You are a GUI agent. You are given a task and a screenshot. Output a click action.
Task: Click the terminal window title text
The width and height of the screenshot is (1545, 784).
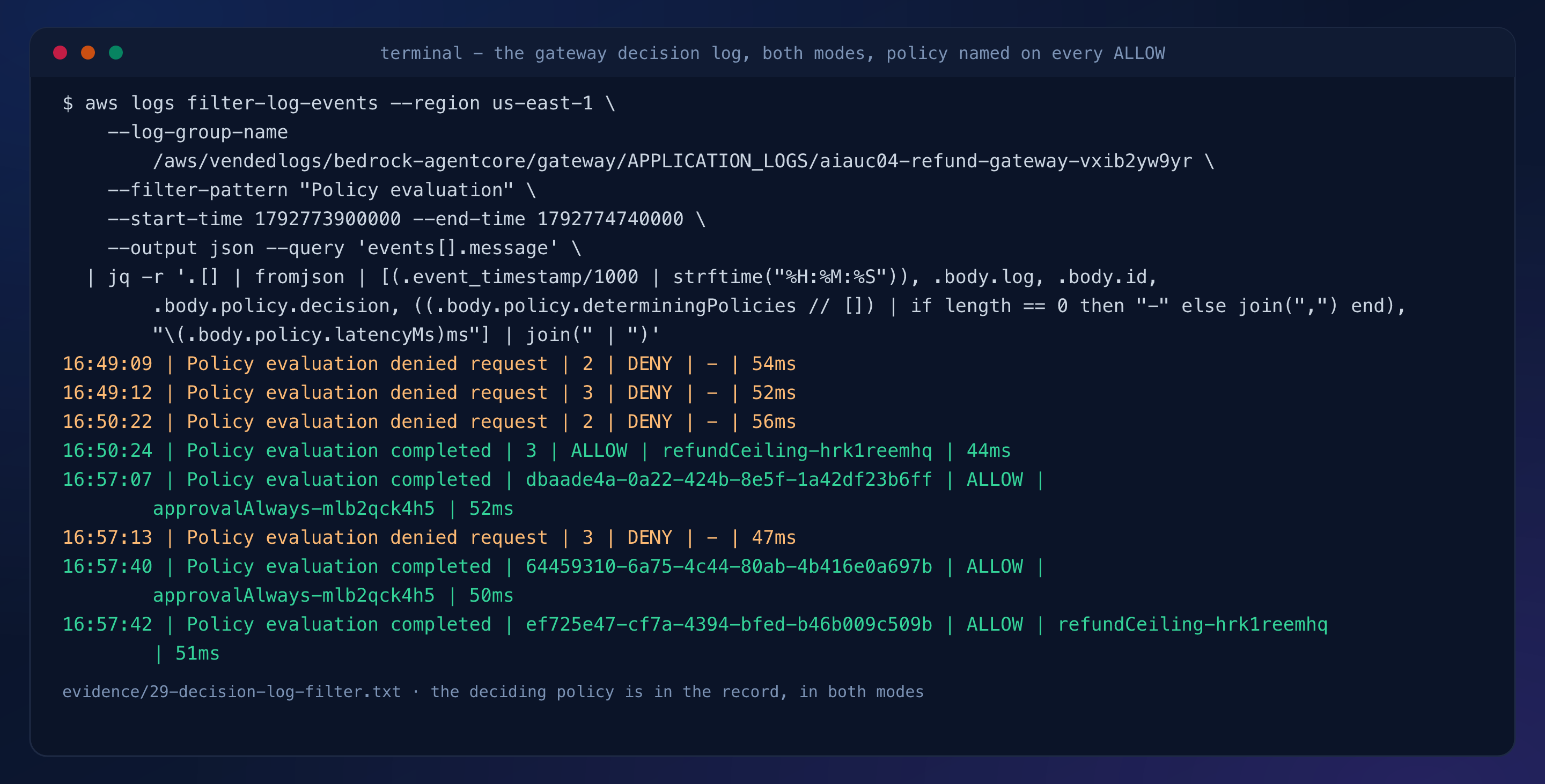click(x=772, y=53)
